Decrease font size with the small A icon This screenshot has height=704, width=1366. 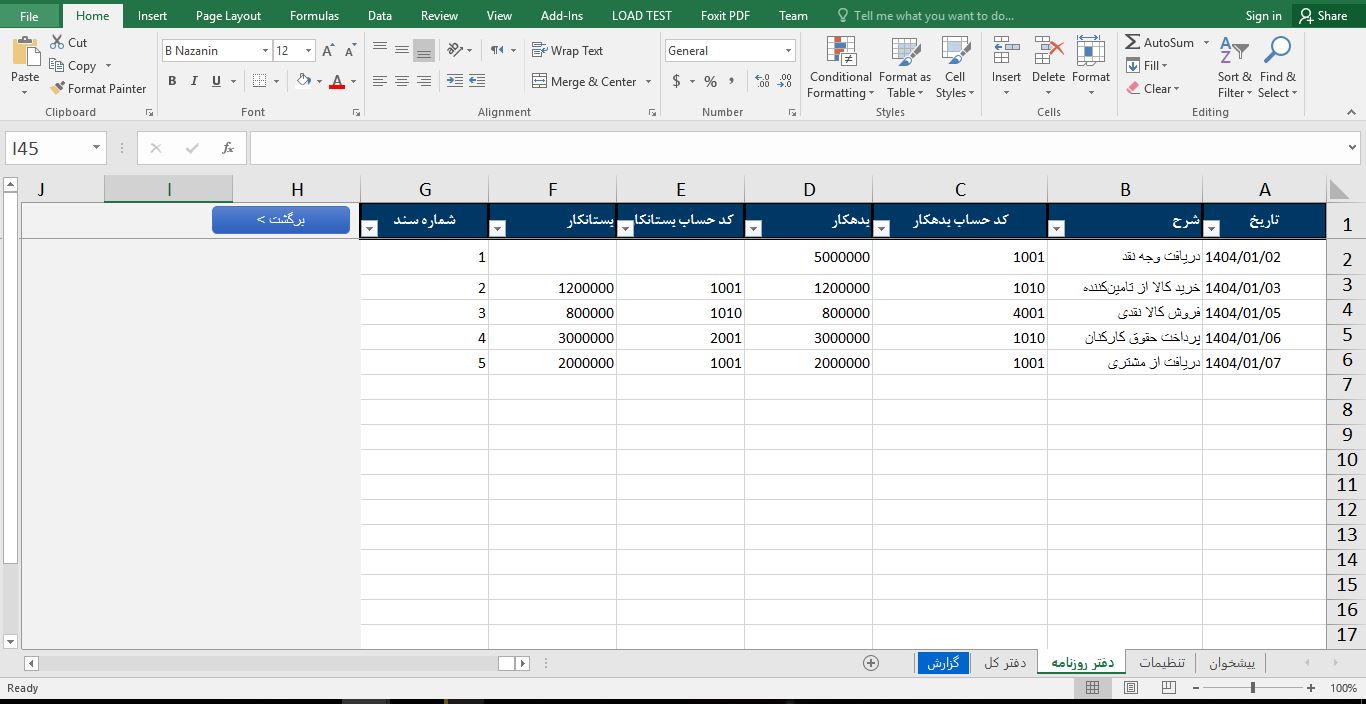tap(349, 50)
